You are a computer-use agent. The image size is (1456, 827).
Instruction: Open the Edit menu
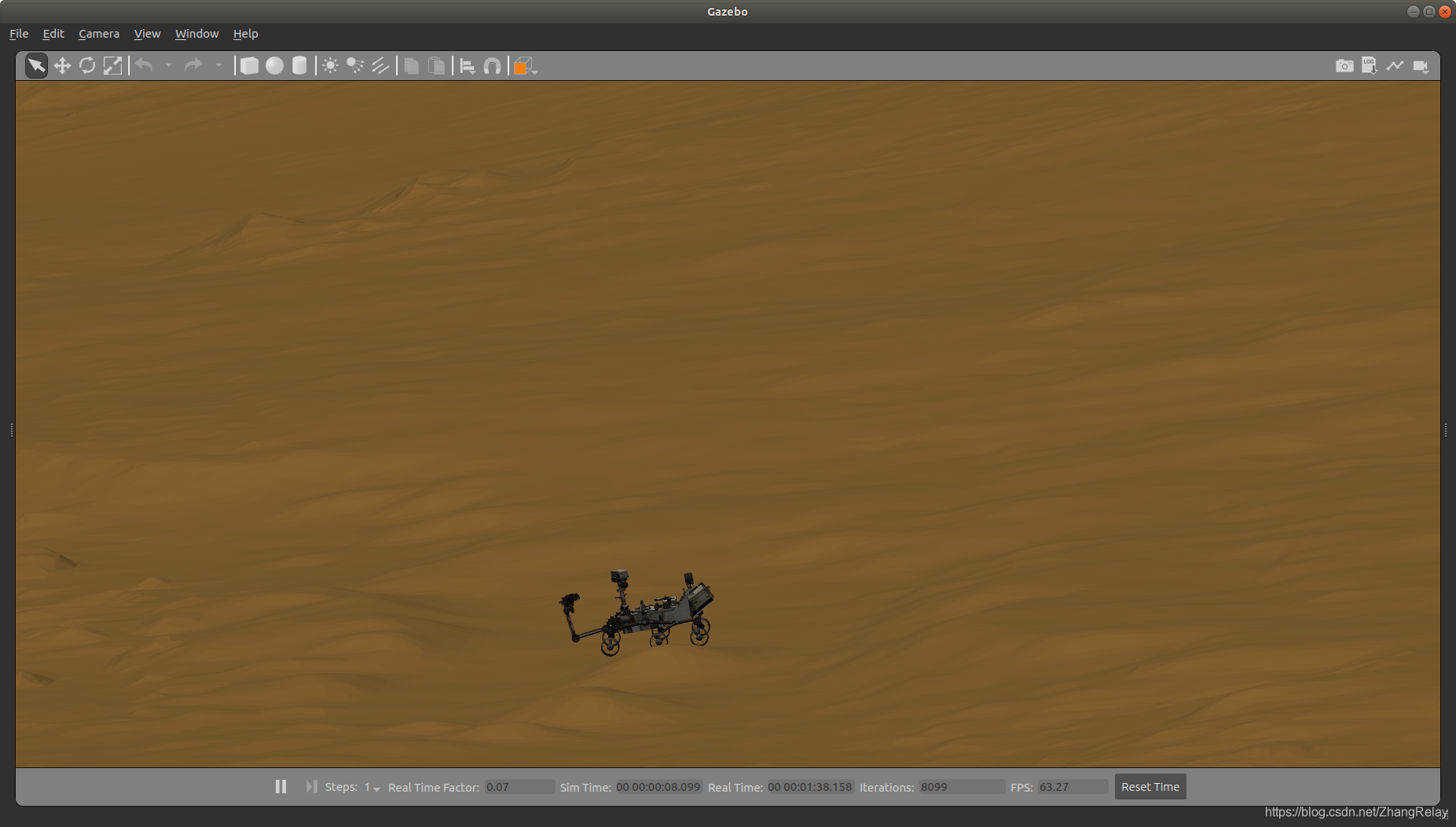[53, 34]
